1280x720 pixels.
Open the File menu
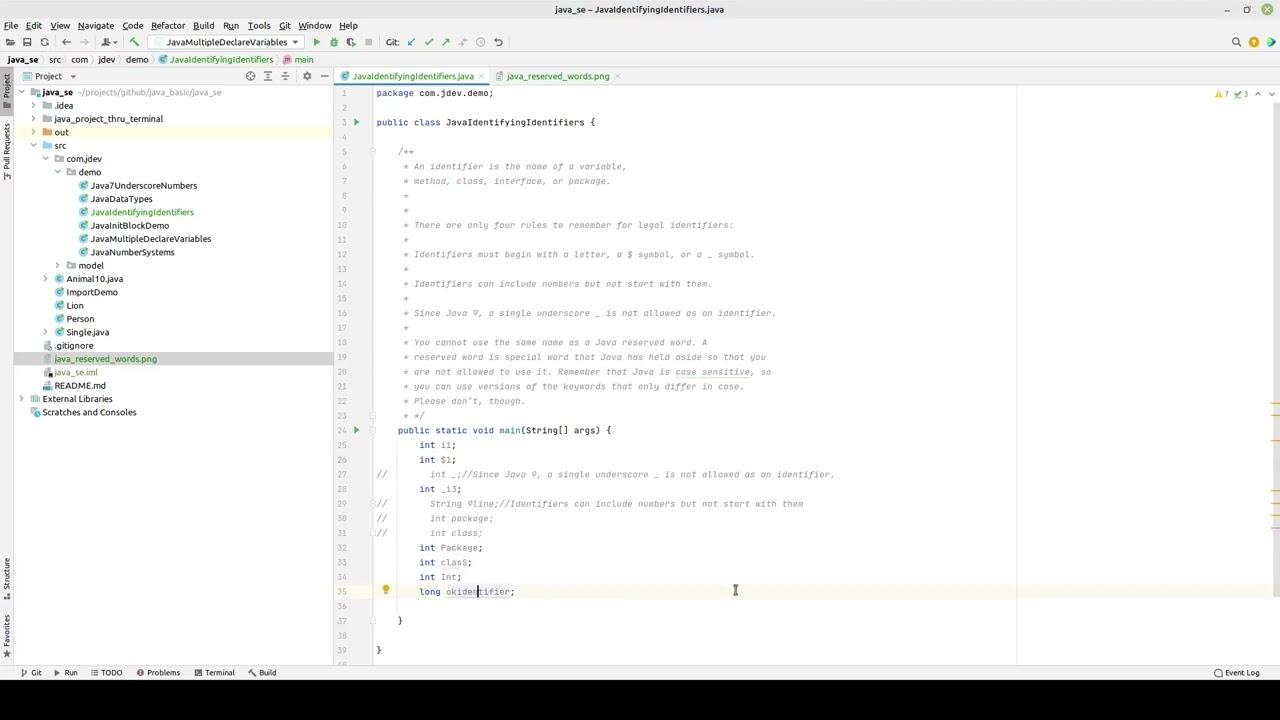(x=11, y=25)
